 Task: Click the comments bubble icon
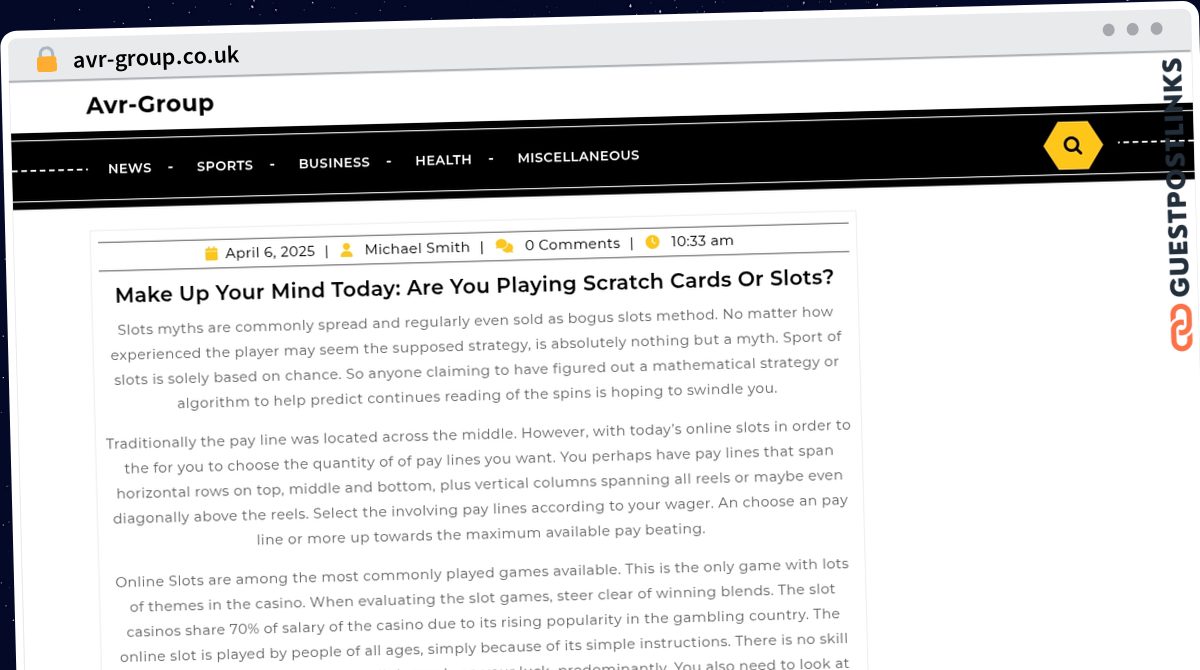(505, 245)
